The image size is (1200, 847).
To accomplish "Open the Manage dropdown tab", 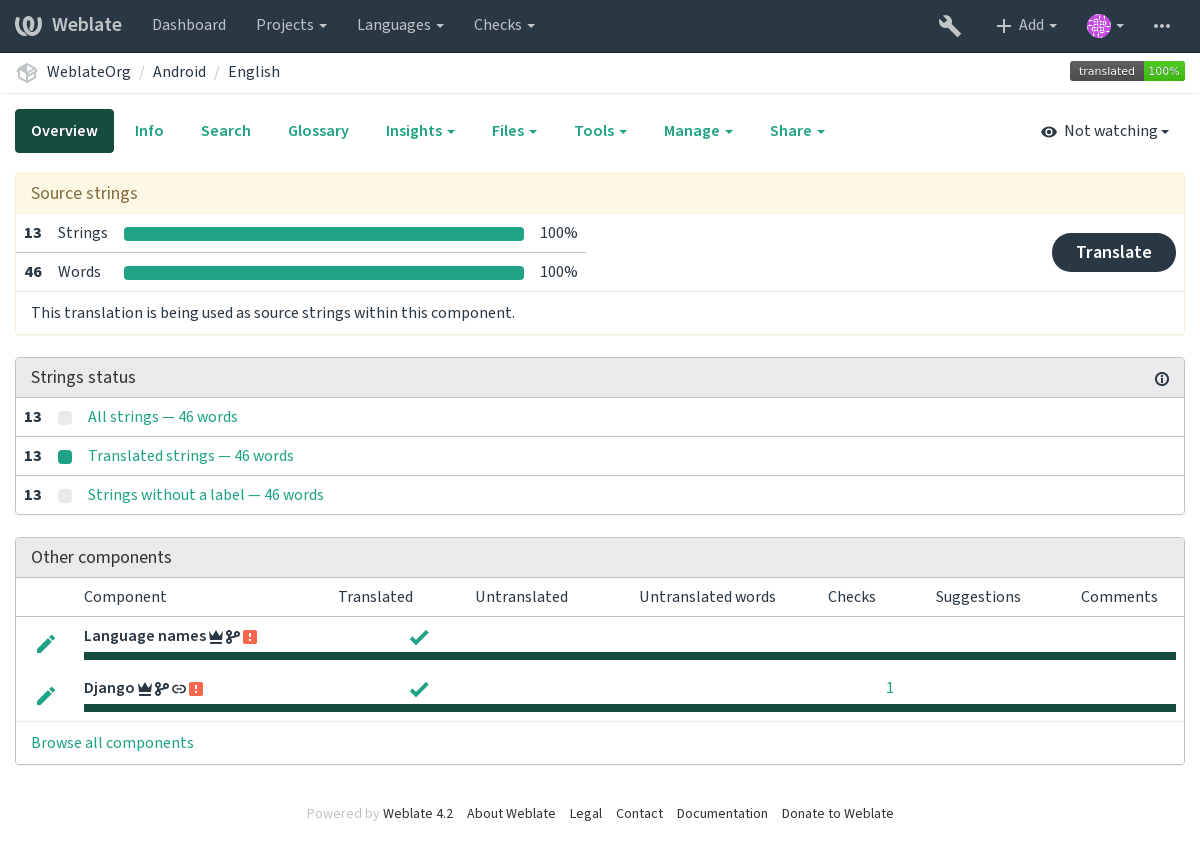I will coord(698,131).
